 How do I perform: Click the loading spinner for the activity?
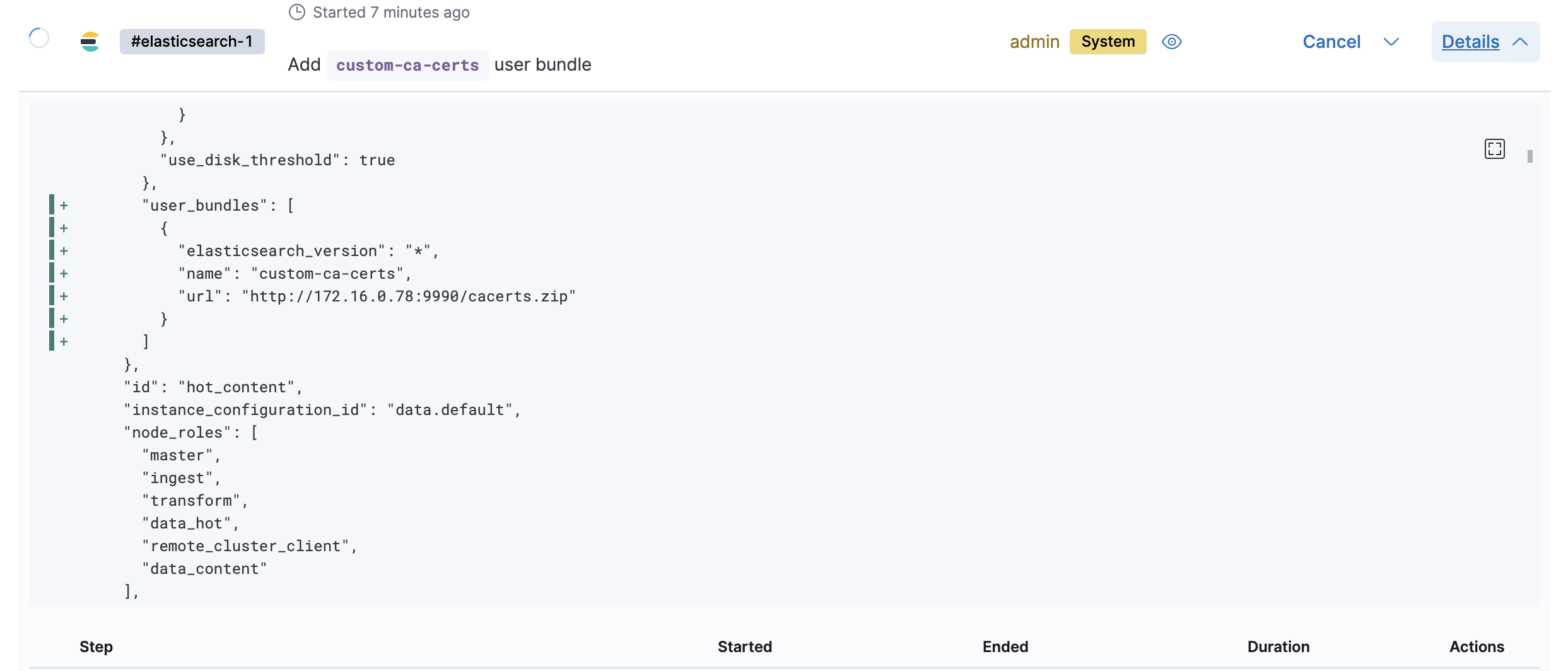[39, 38]
